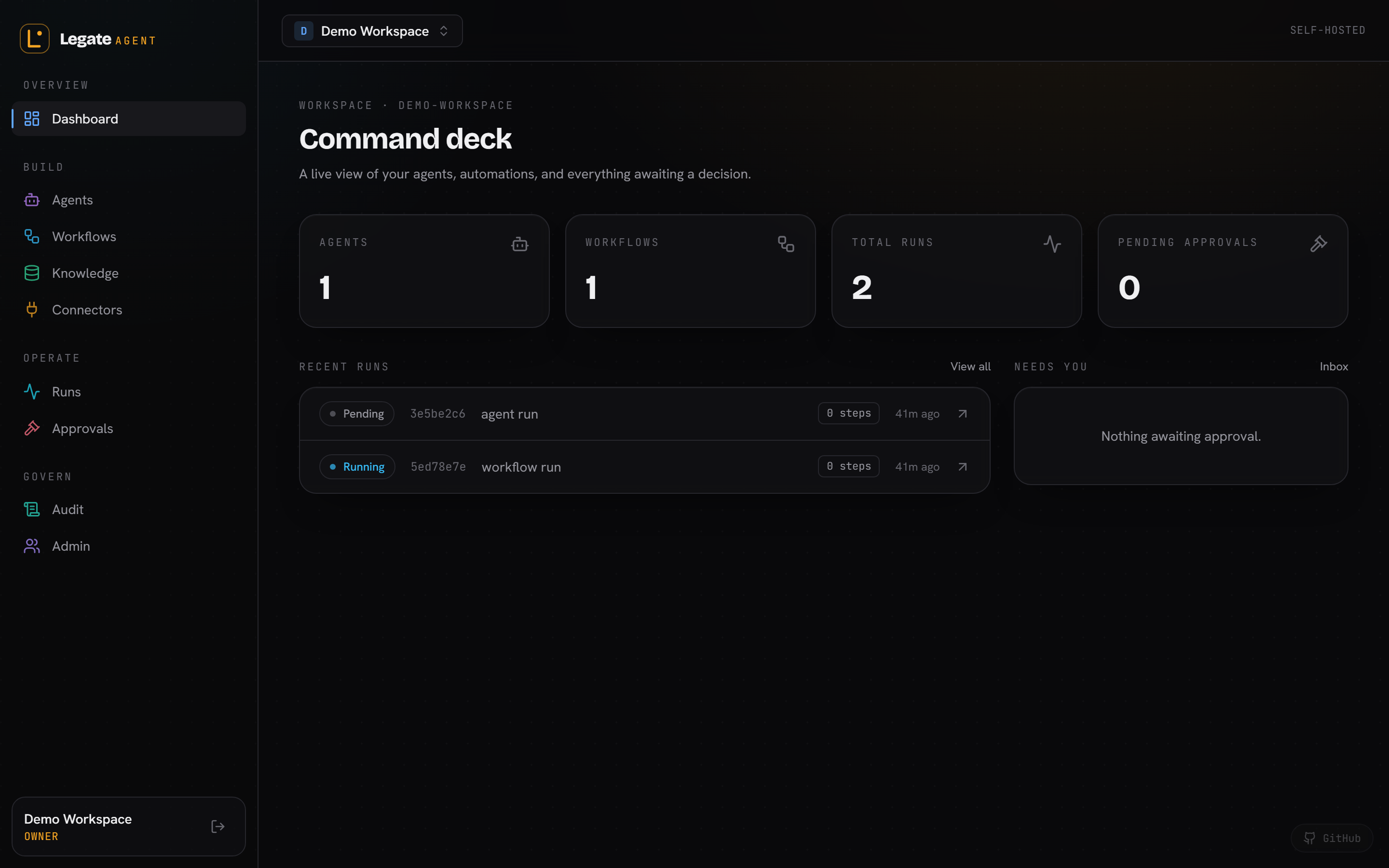Screen dimensions: 1389x868
Task: Click '0 steps' badge in agent run row
Action: 848,413
